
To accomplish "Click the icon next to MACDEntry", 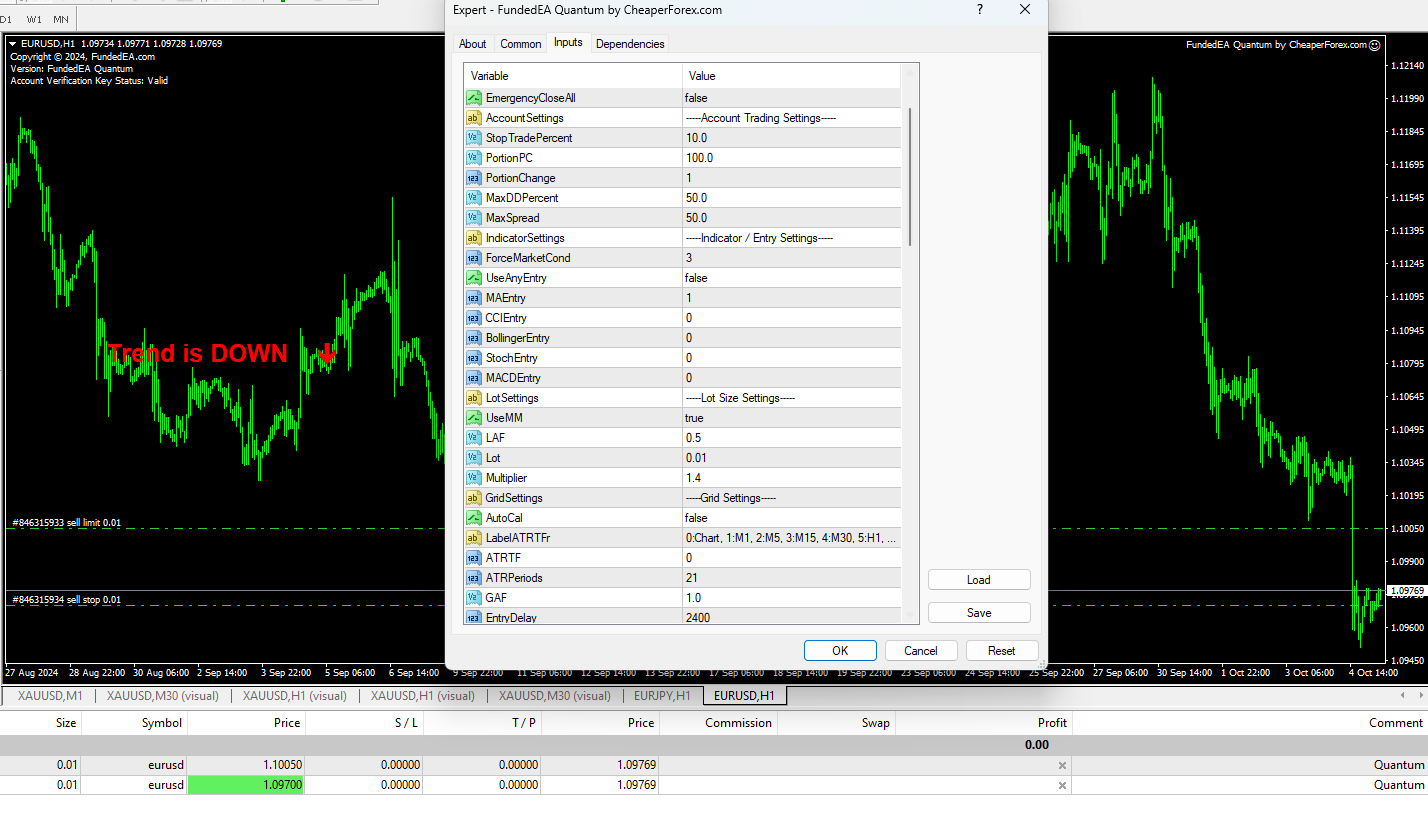I will (x=474, y=378).
